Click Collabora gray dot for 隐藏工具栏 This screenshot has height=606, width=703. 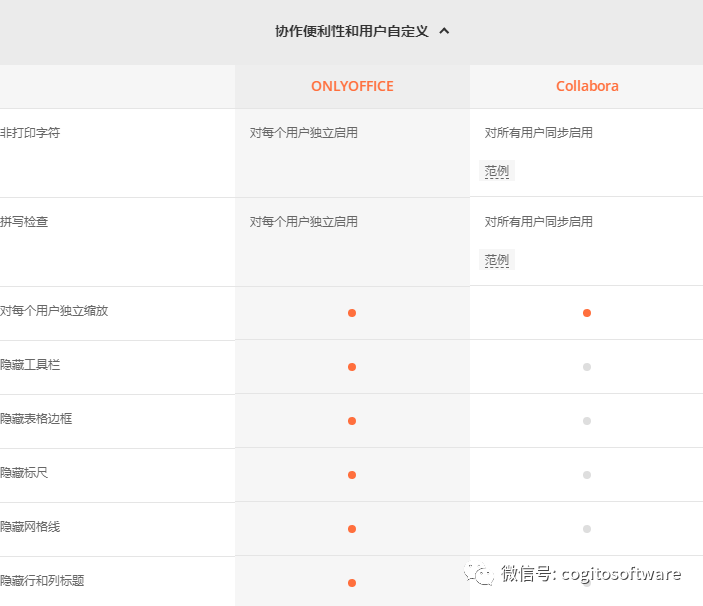[587, 367]
